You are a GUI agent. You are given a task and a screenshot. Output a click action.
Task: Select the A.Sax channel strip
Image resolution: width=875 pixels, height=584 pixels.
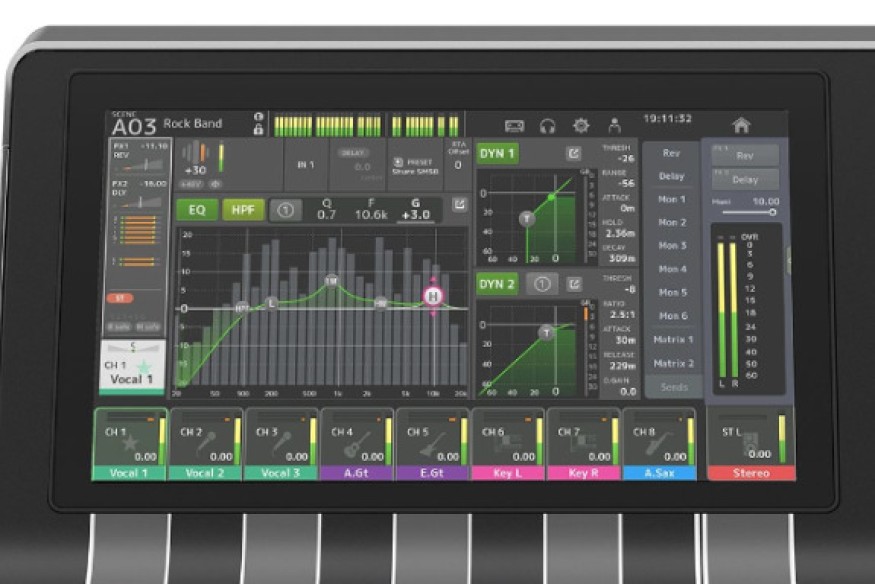[x=658, y=444]
